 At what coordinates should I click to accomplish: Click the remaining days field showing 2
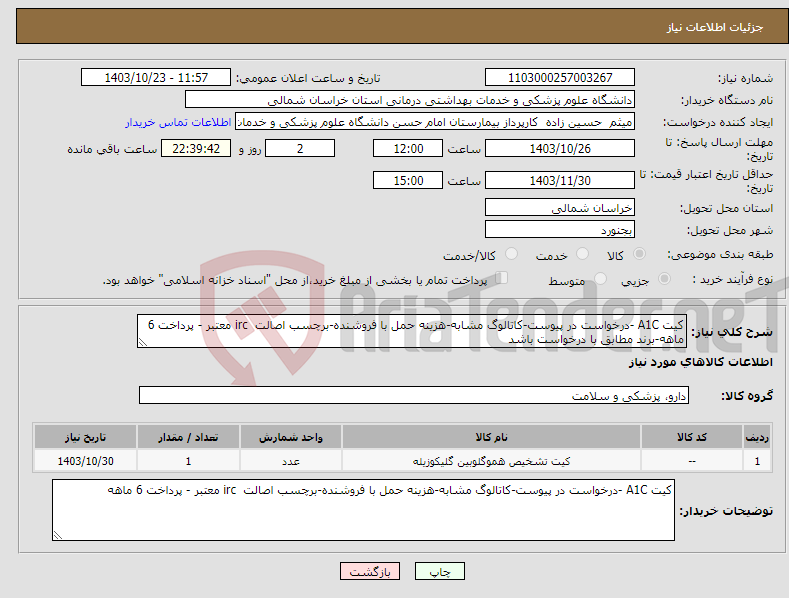point(300,148)
